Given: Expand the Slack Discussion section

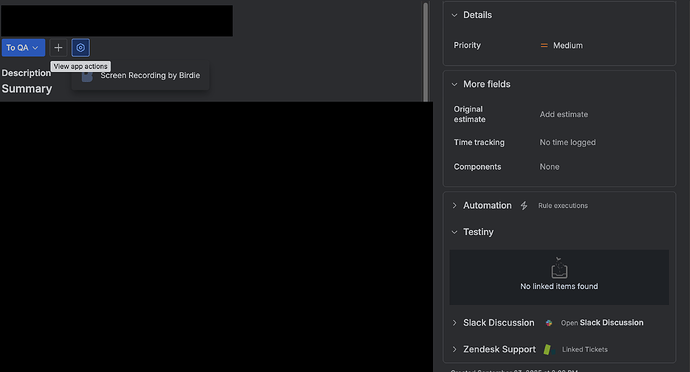Looking at the screenshot, I should (x=454, y=323).
